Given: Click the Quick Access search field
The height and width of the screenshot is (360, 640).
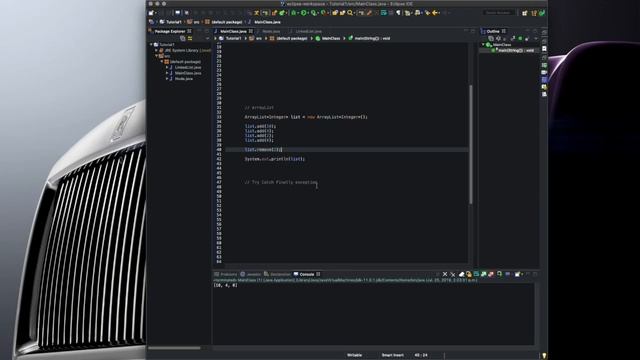Looking at the screenshot, I should coord(498,13).
